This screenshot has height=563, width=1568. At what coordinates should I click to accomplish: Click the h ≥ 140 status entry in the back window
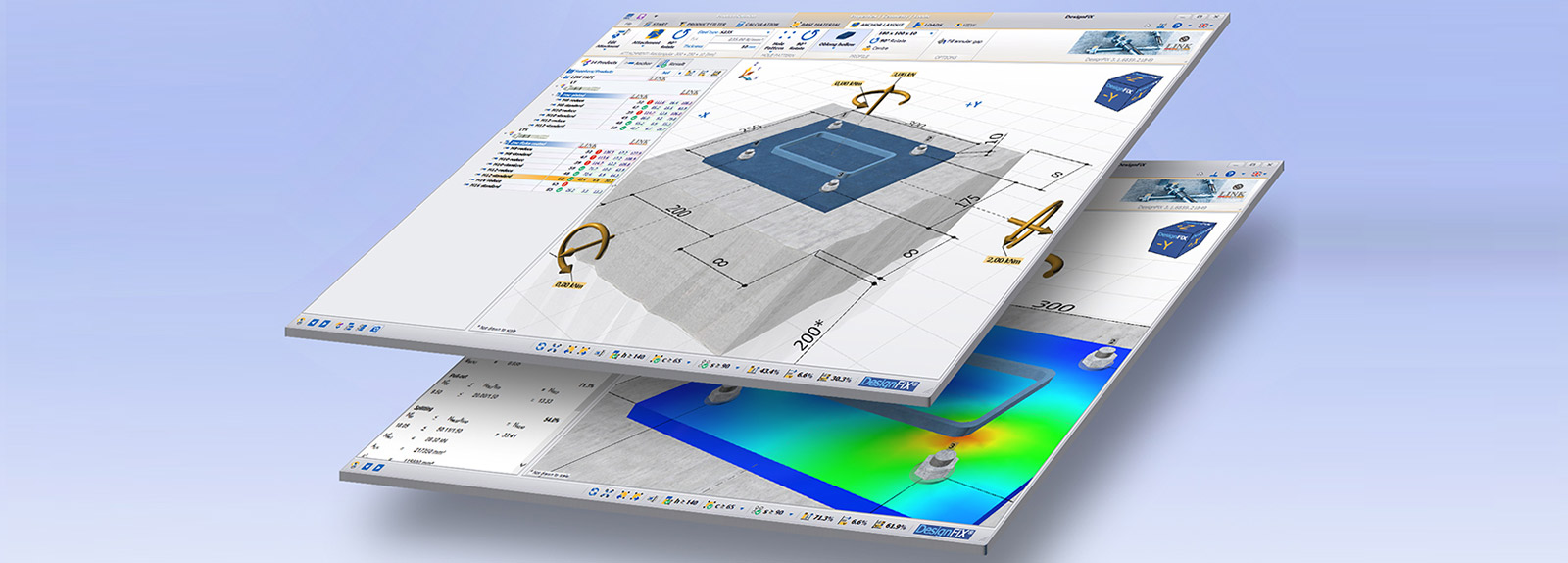679,501
